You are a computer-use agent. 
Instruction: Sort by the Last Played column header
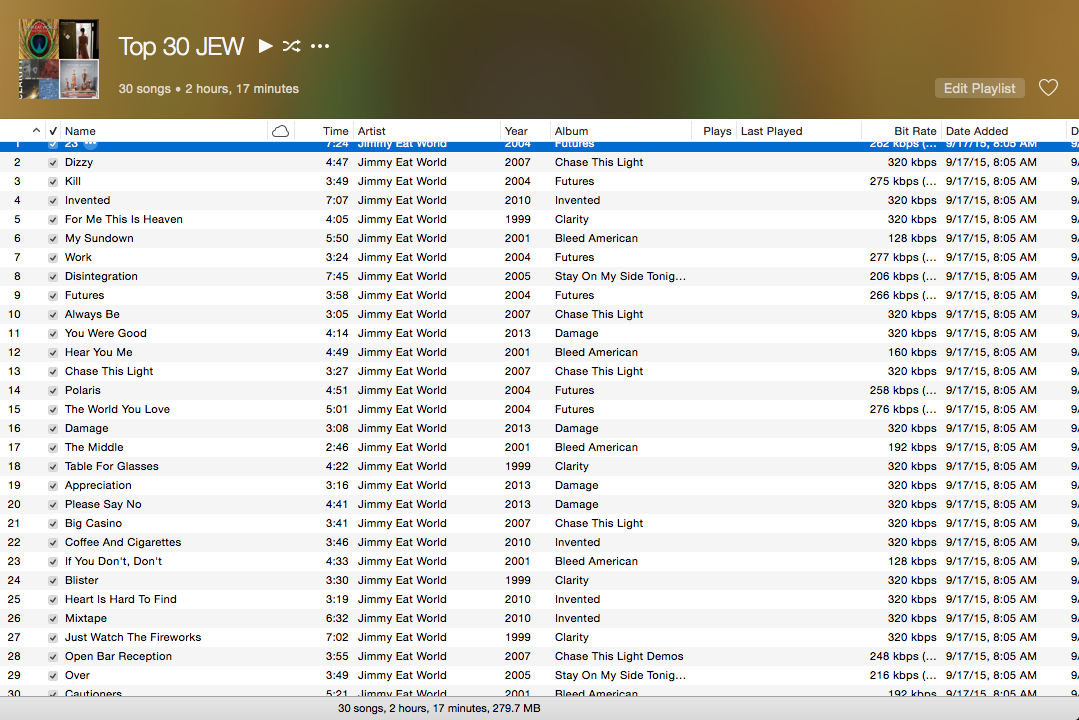tap(771, 131)
